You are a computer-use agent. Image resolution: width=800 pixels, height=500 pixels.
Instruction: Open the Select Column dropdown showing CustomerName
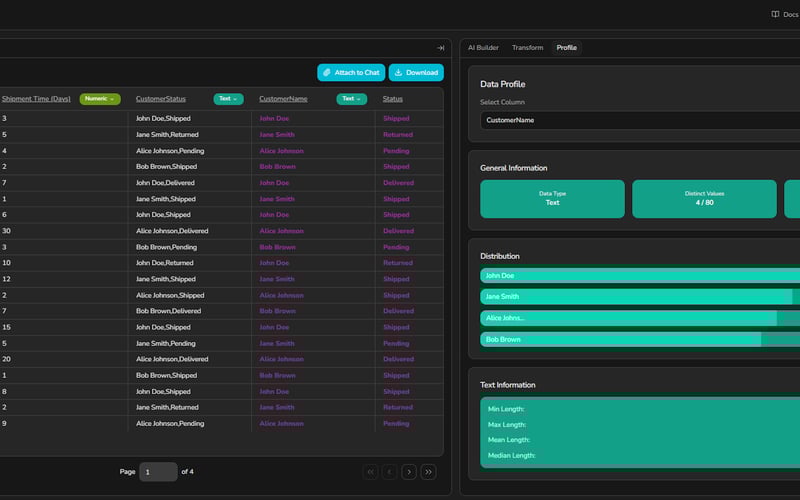(640, 120)
